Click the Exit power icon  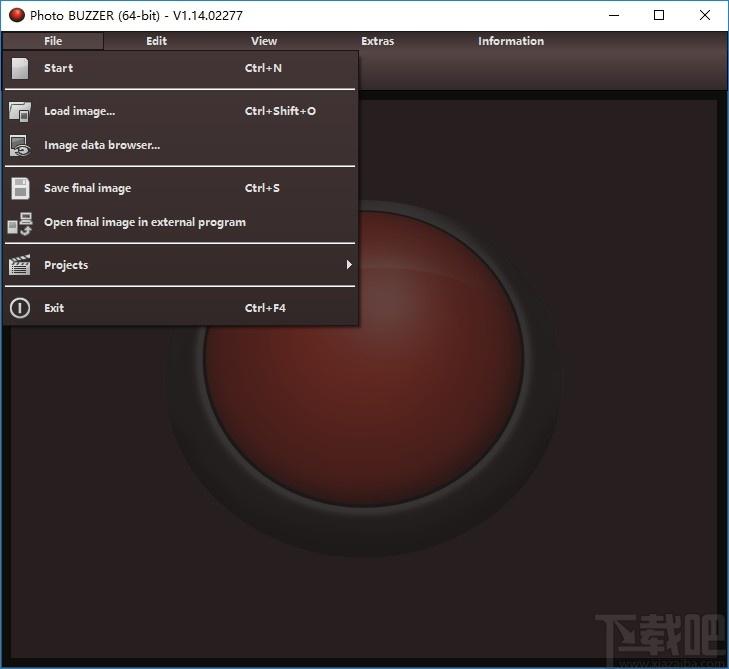pos(20,308)
